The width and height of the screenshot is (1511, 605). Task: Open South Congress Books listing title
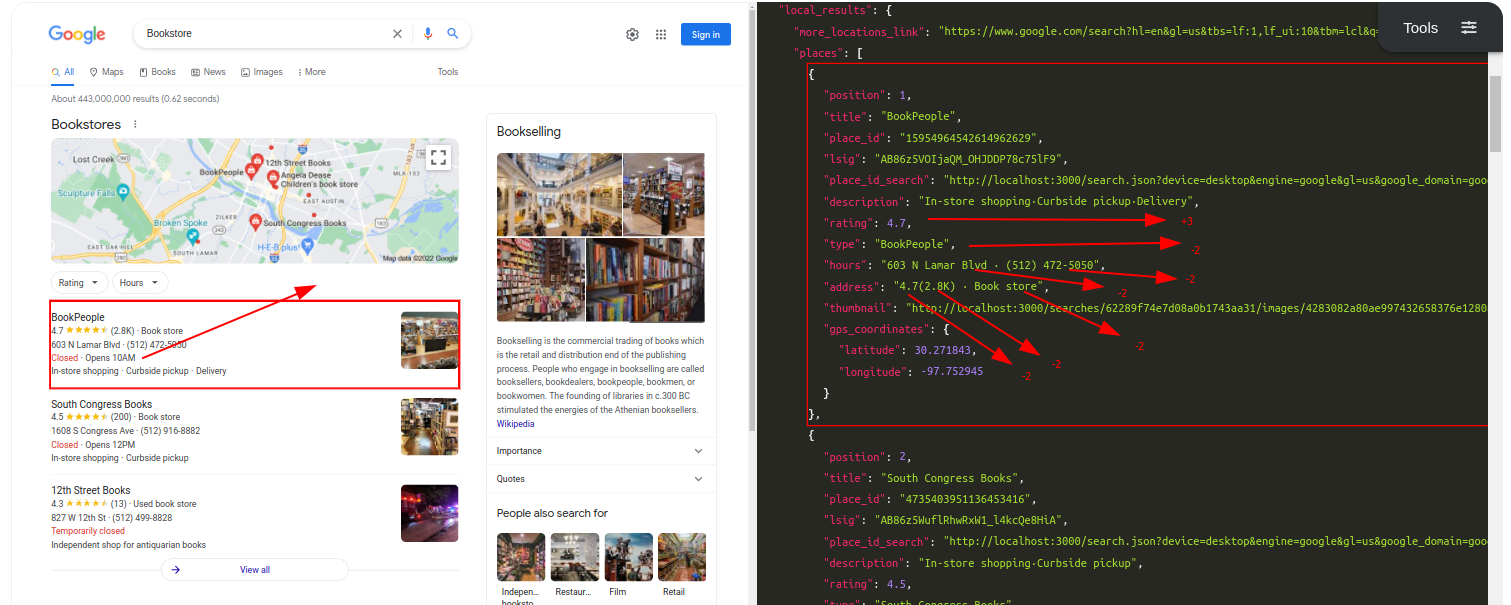tap(102, 404)
